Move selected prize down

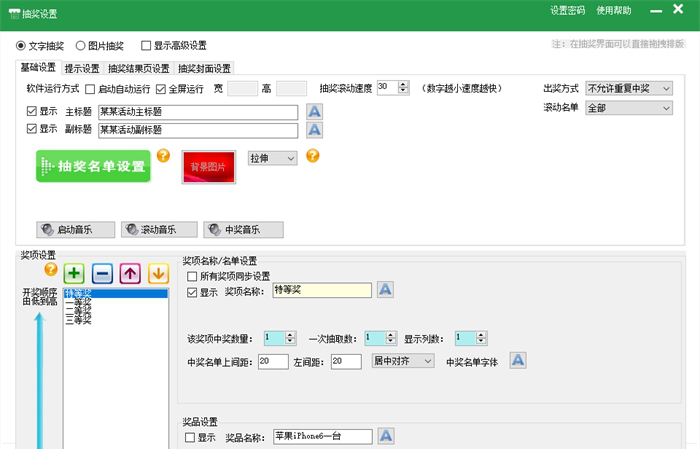(158, 273)
